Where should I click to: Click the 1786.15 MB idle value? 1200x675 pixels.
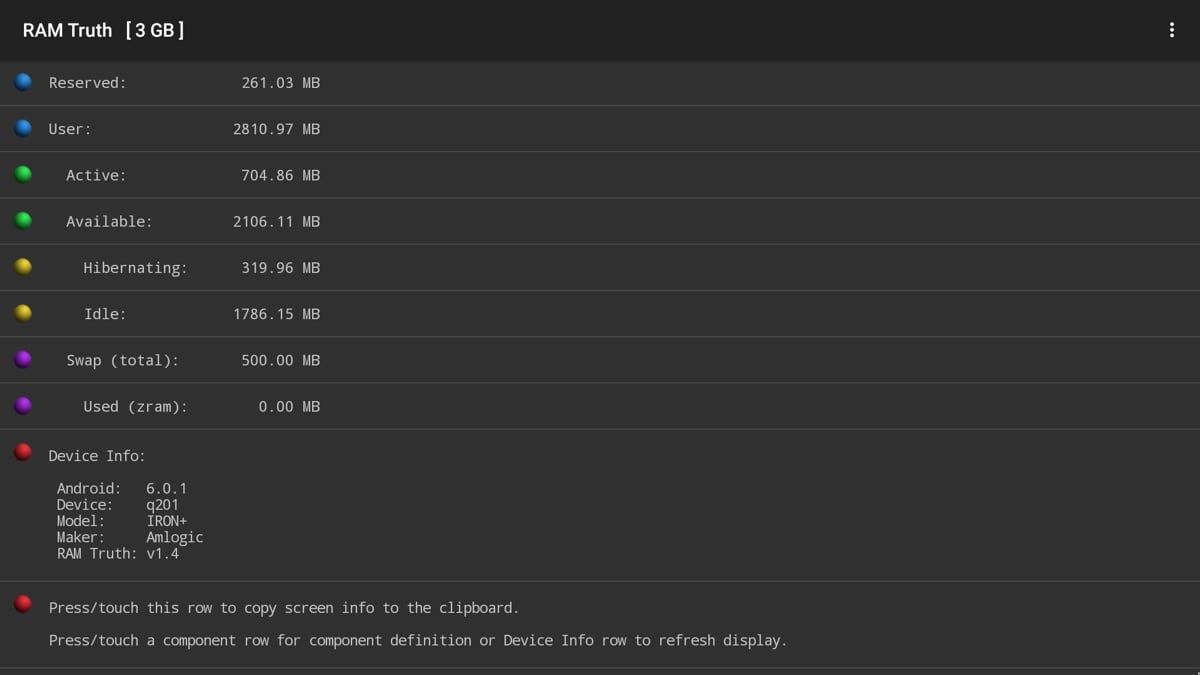277,314
